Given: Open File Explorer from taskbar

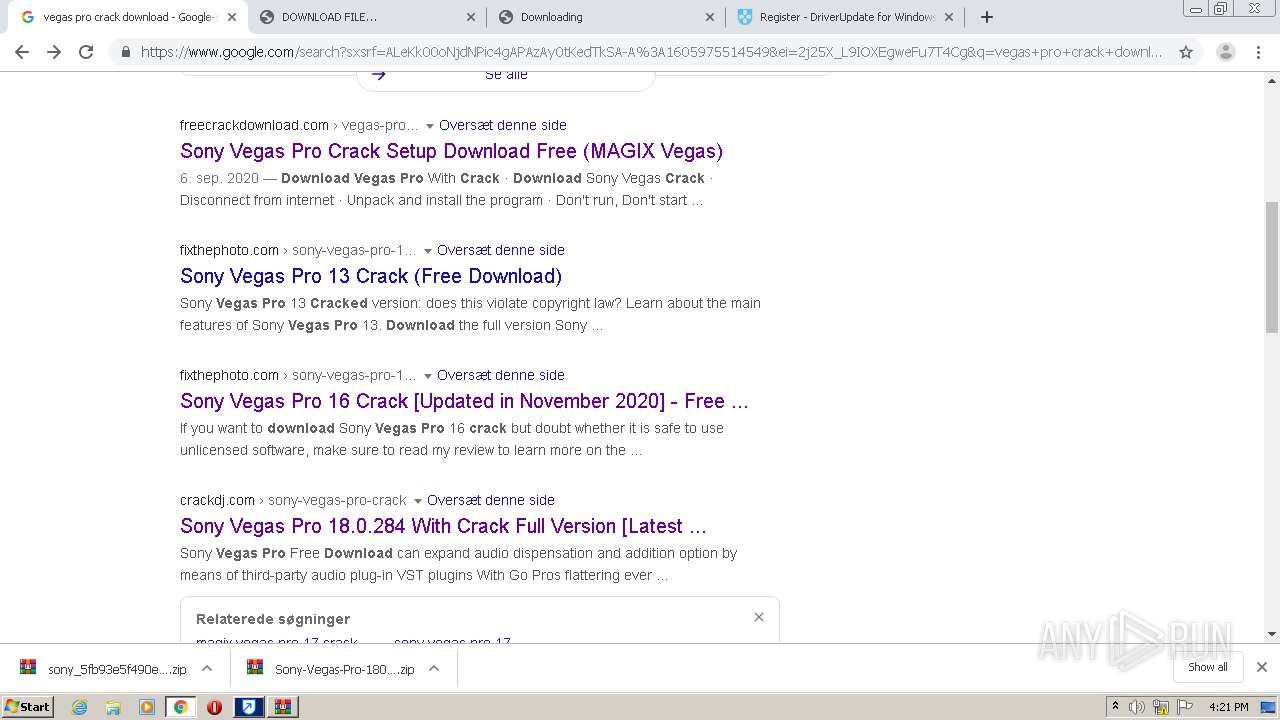Looking at the screenshot, I should [x=113, y=707].
